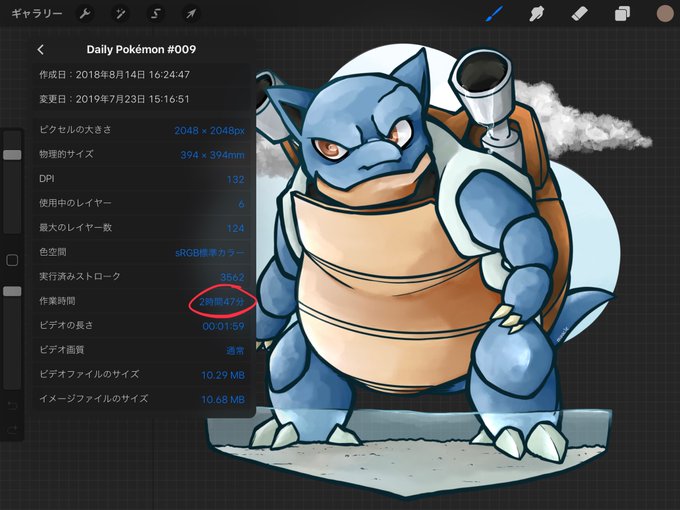Select the Brush tool
Image resolution: width=680 pixels, height=510 pixels.
(x=494, y=14)
